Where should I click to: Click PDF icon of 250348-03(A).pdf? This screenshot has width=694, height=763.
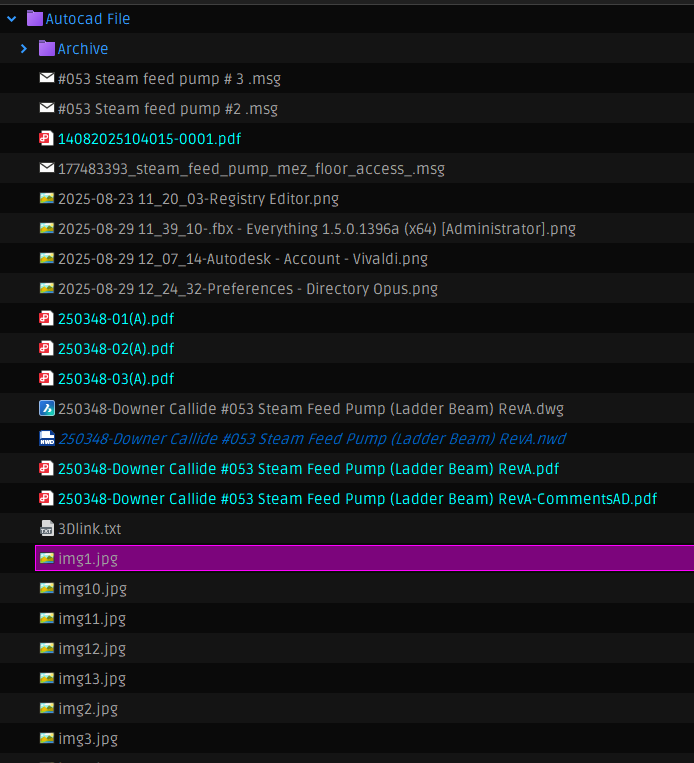click(x=46, y=378)
